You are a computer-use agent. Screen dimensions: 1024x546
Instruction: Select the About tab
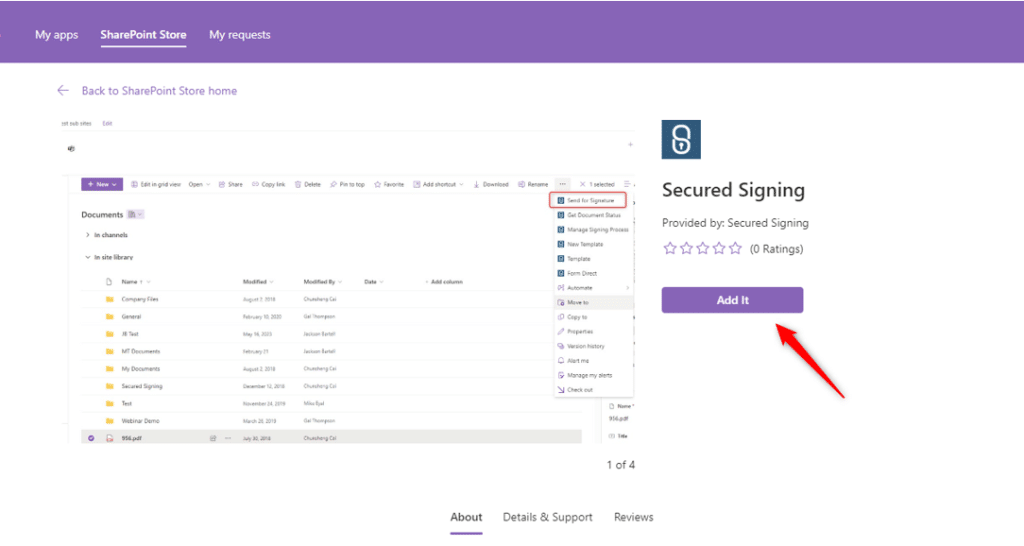(x=466, y=517)
